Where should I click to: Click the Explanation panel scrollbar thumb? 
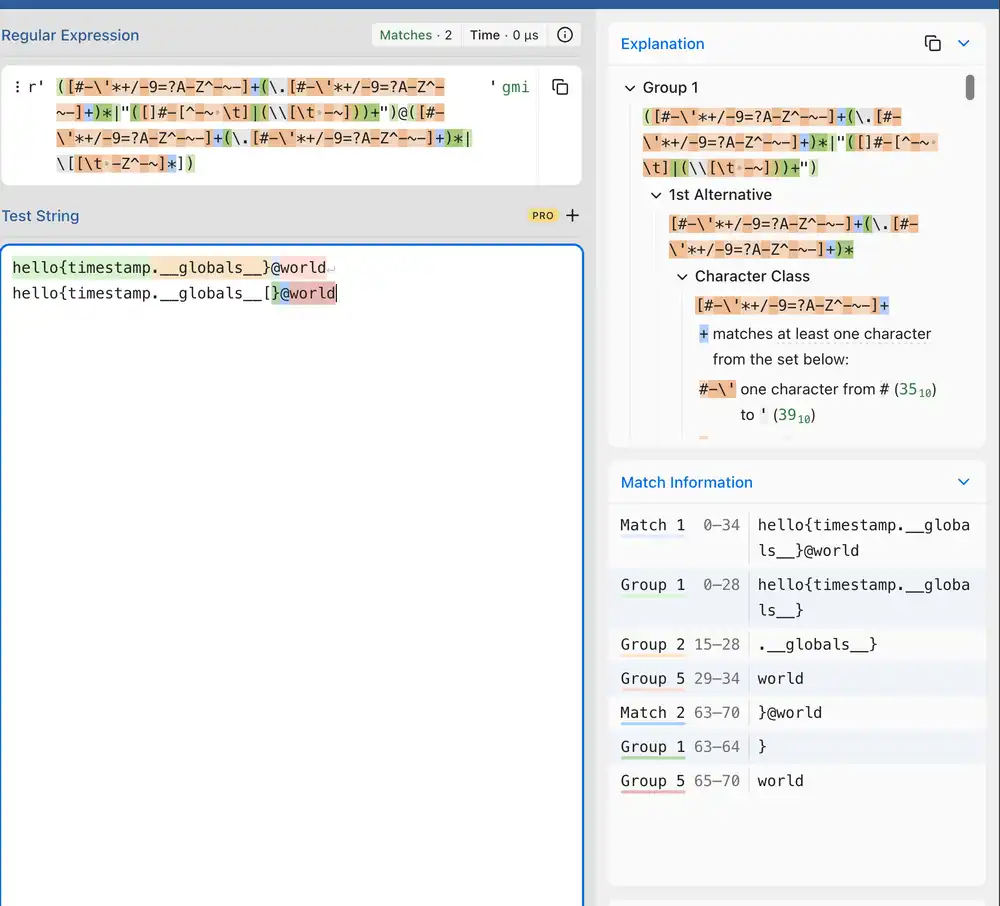[969, 87]
